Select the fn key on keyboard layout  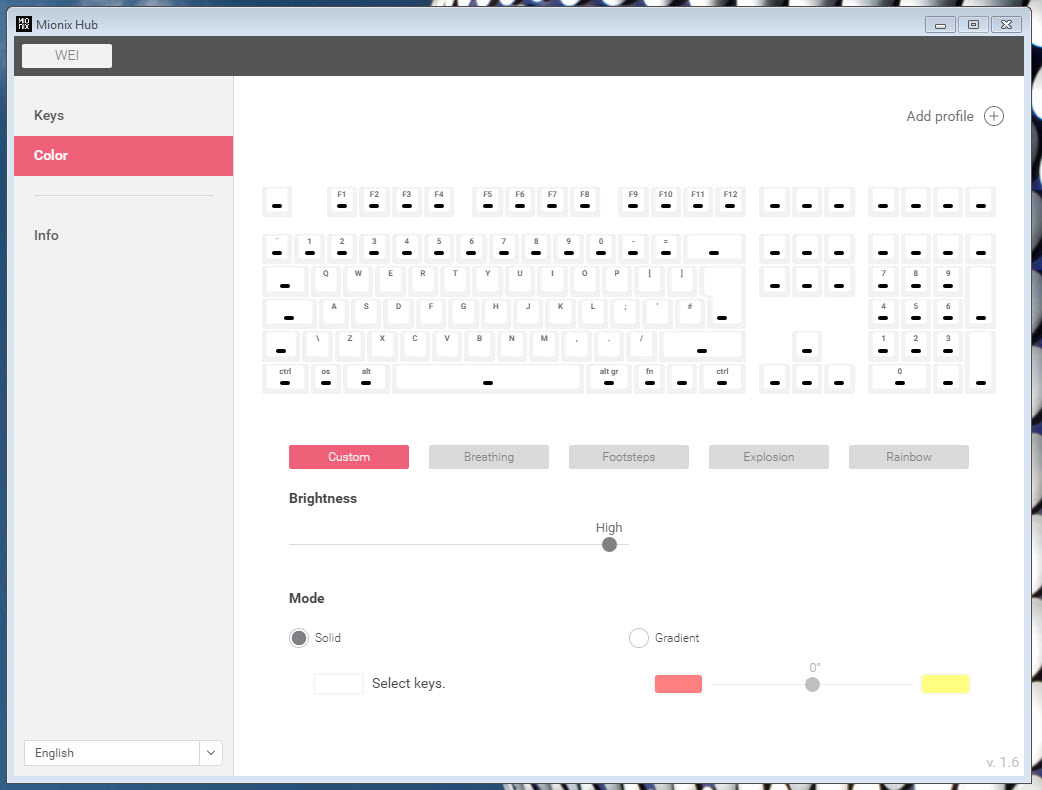click(650, 378)
